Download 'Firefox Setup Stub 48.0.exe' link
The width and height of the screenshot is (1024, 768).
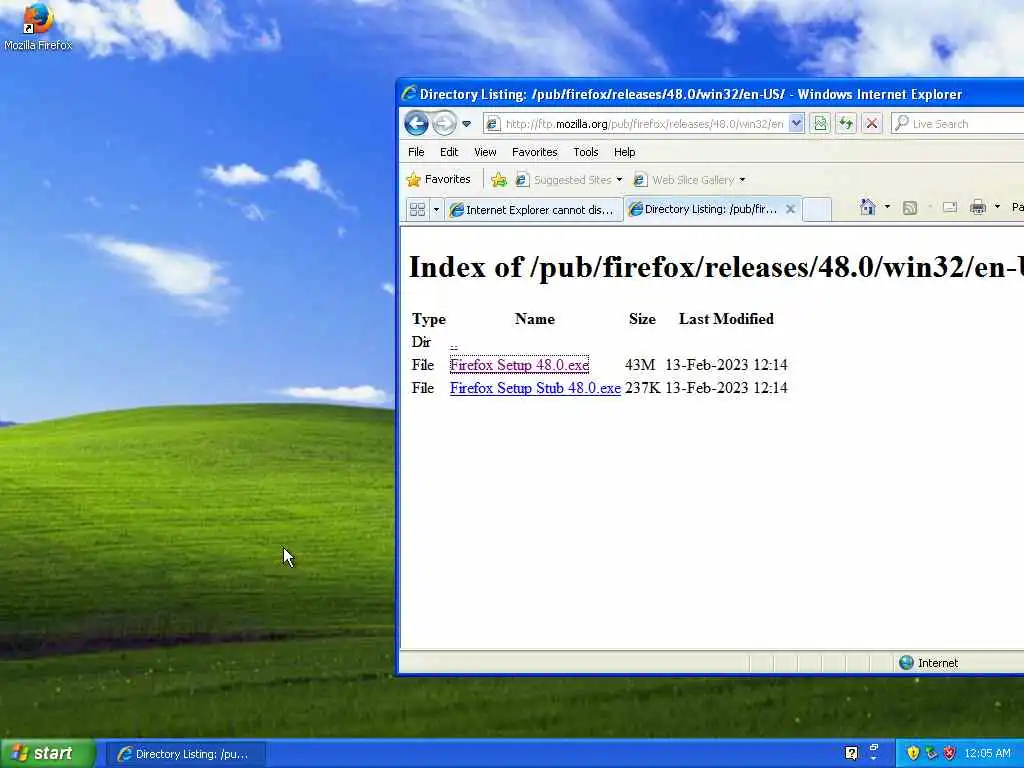(x=535, y=388)
